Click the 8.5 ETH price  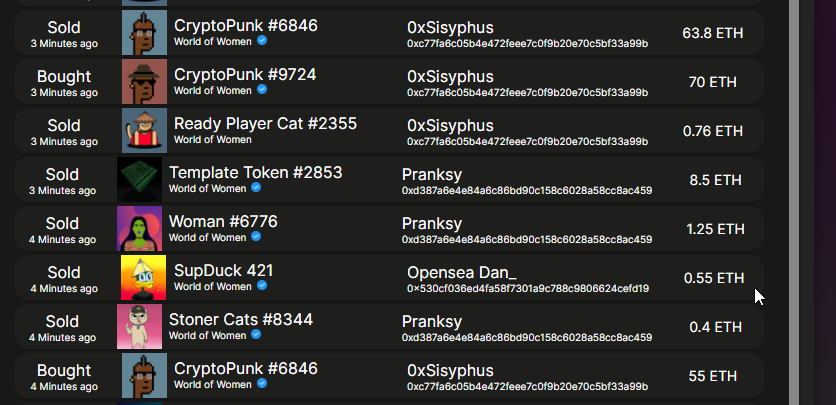[x=716, y=180]
